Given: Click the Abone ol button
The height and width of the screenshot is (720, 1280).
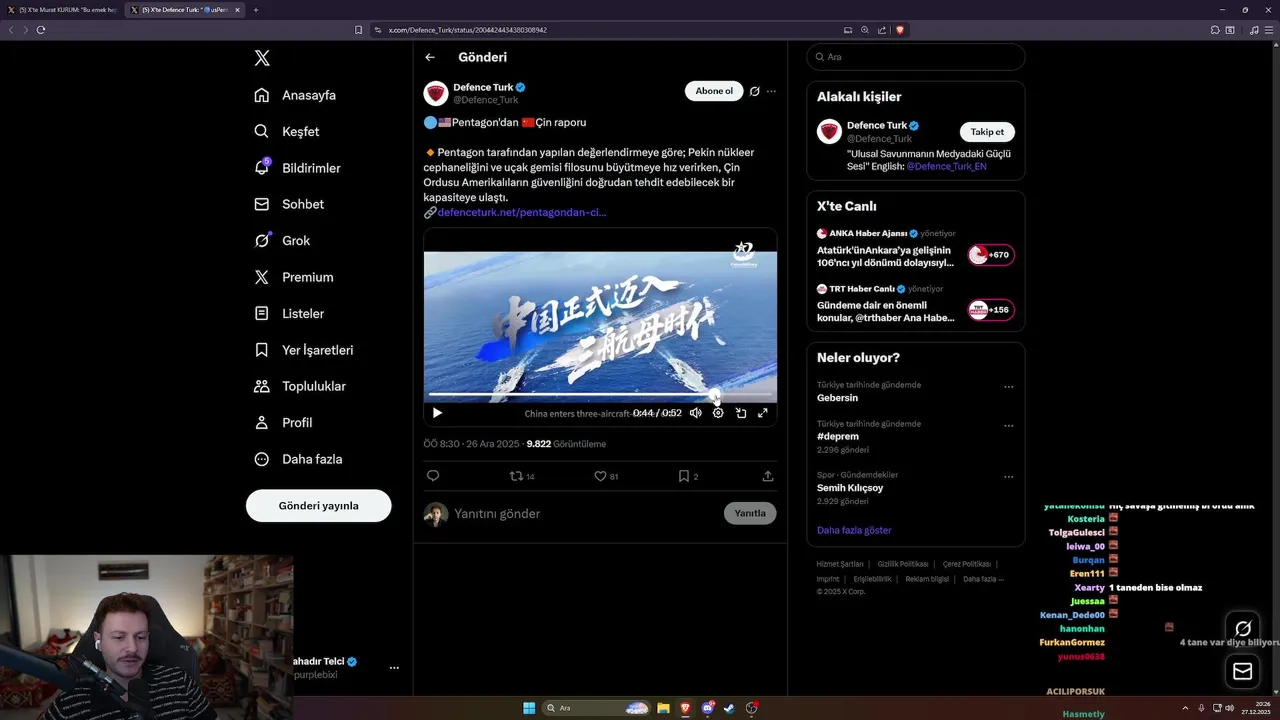Looking at the screenshot, I should coord(714,91).
